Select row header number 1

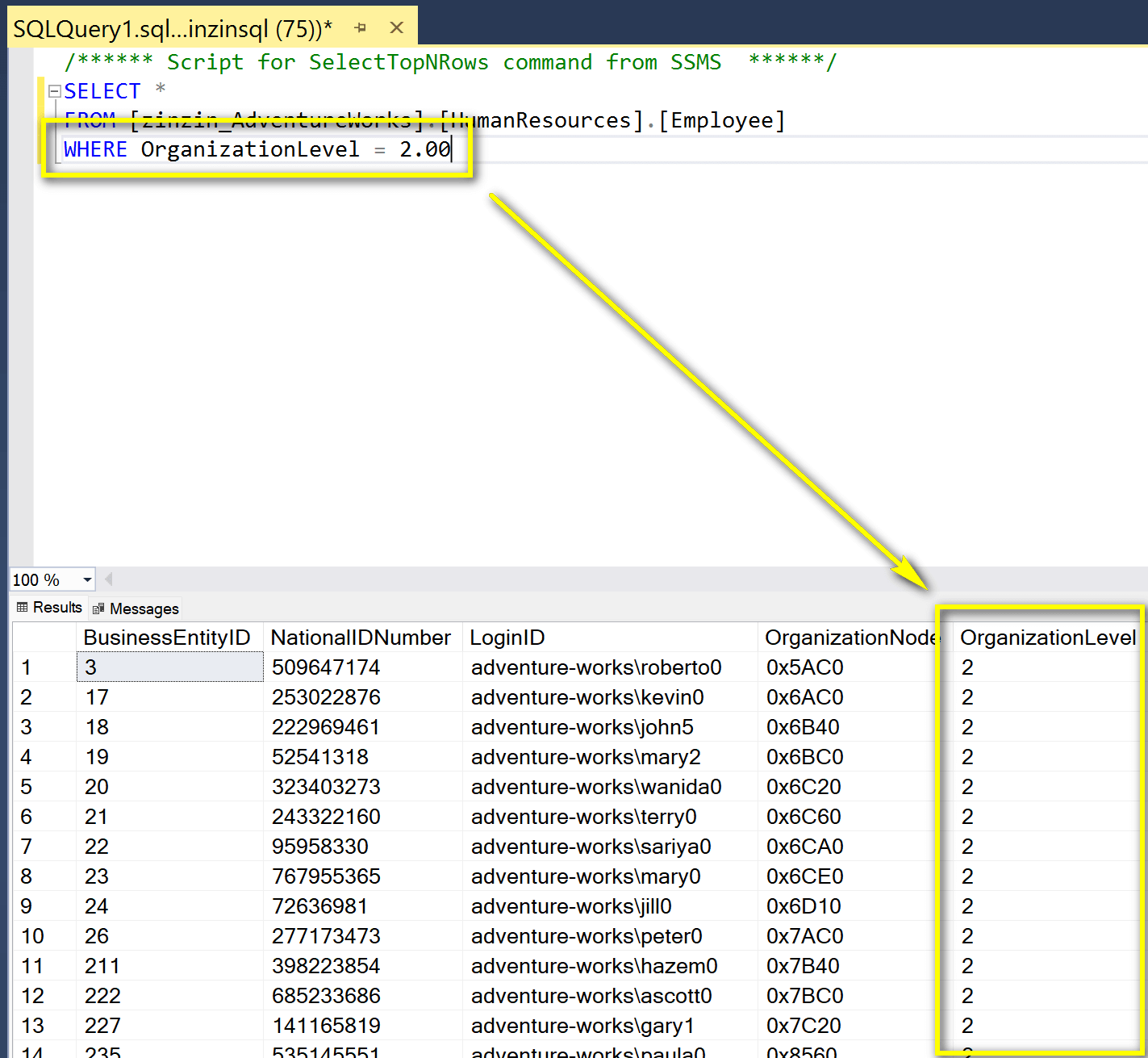pos(44,667)
